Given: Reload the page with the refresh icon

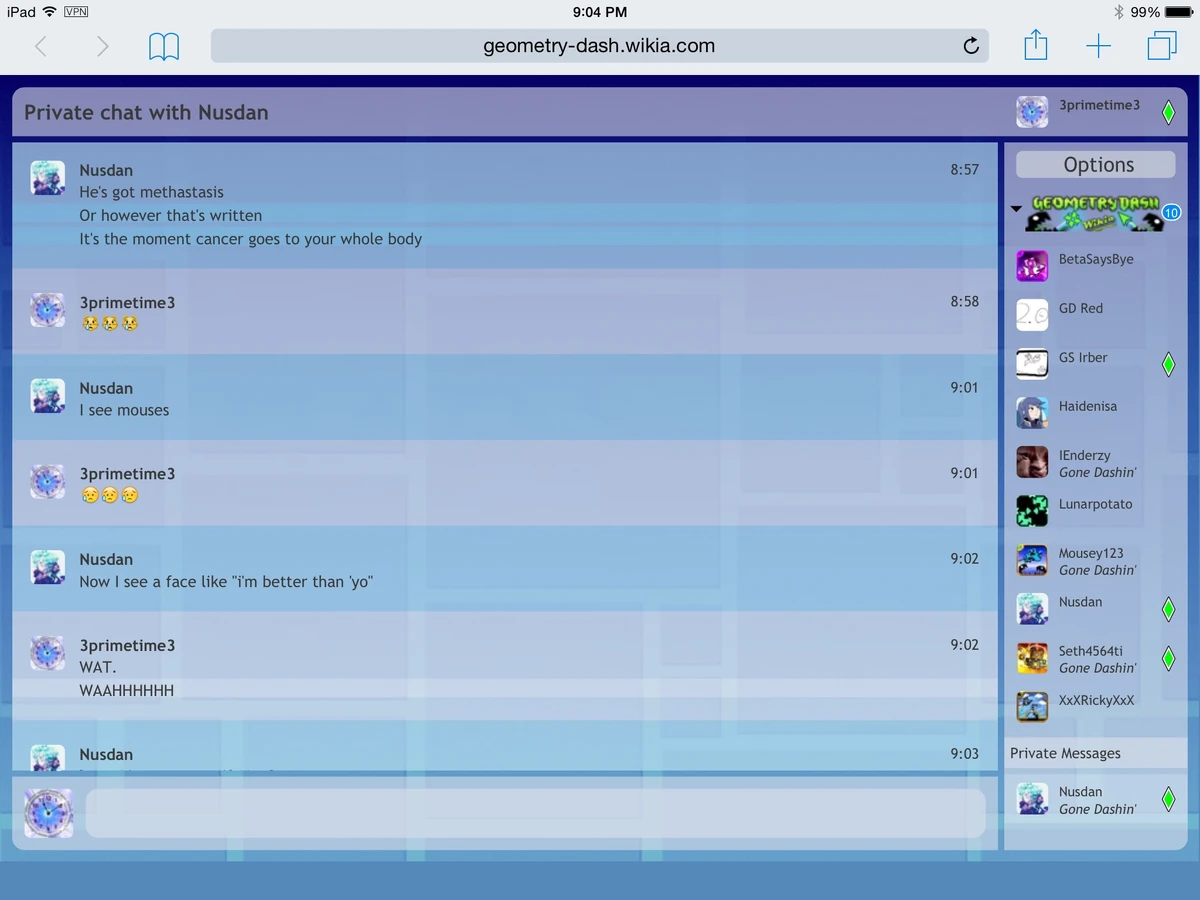Looking at the screenshot, I should [969, 45].
